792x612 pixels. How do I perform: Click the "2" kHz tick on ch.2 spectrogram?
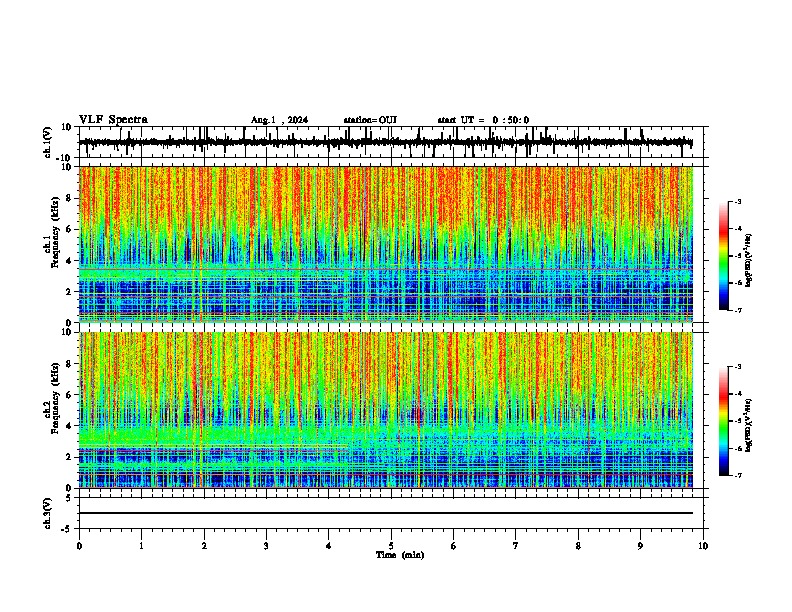pyautogui.click(x=69, y=457)
